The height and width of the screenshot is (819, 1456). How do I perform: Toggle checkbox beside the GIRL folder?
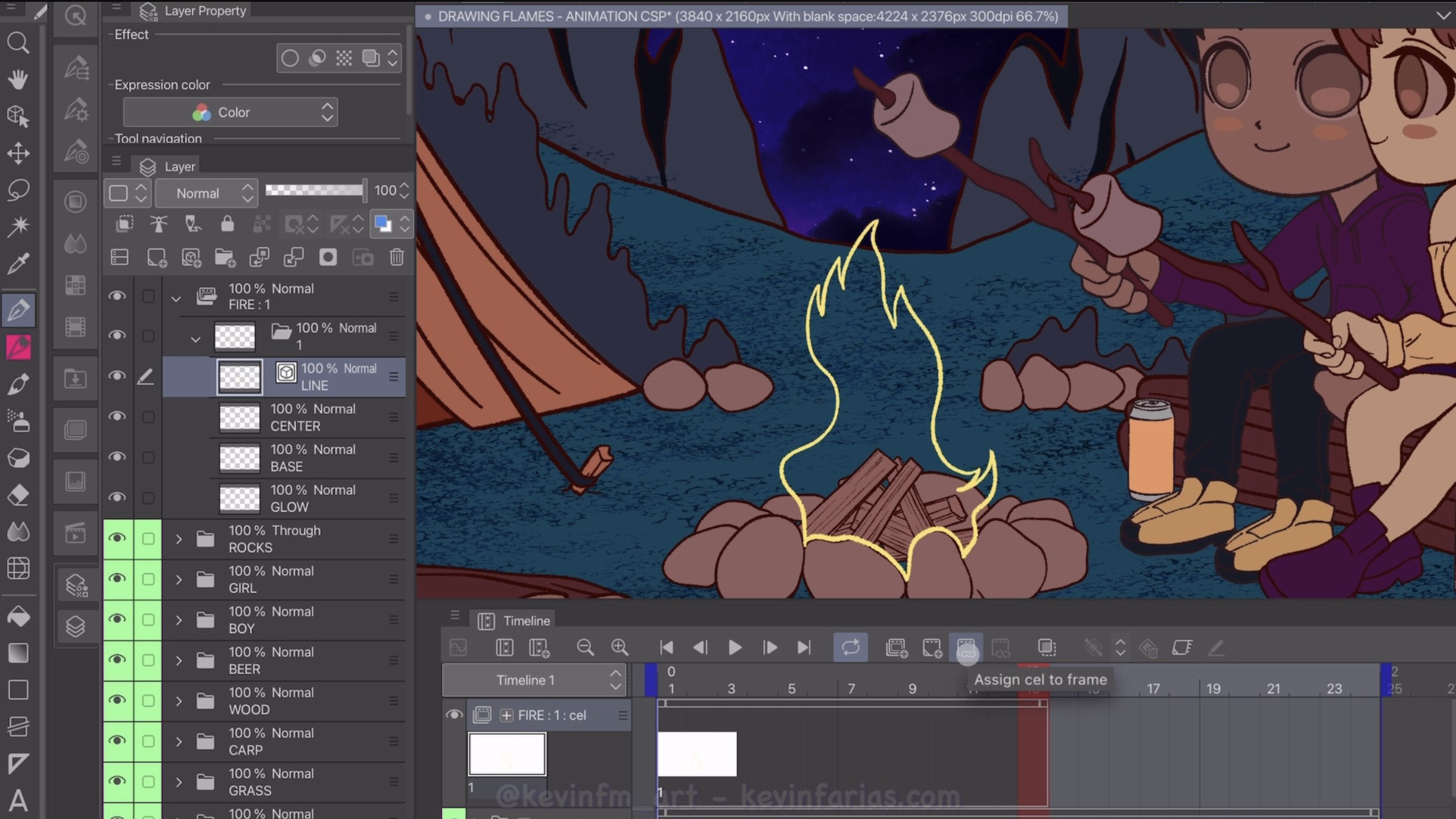pyautogui.click(x=148, y=579)
